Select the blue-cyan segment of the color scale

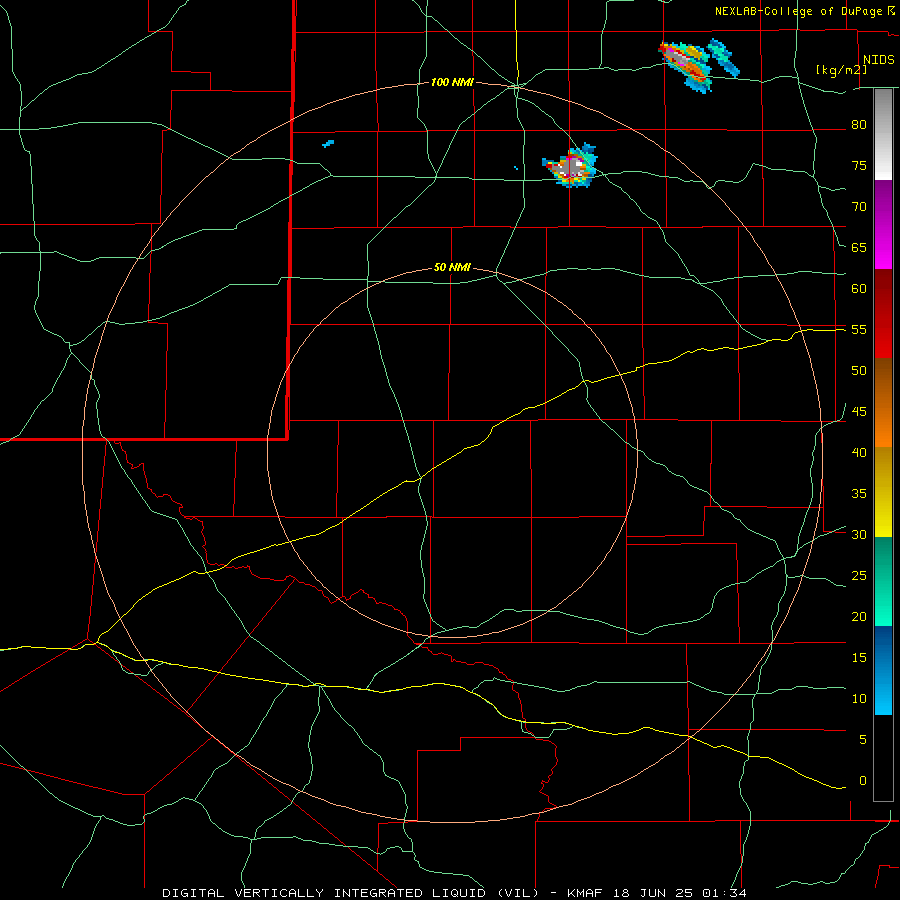(x=883, y=670)
